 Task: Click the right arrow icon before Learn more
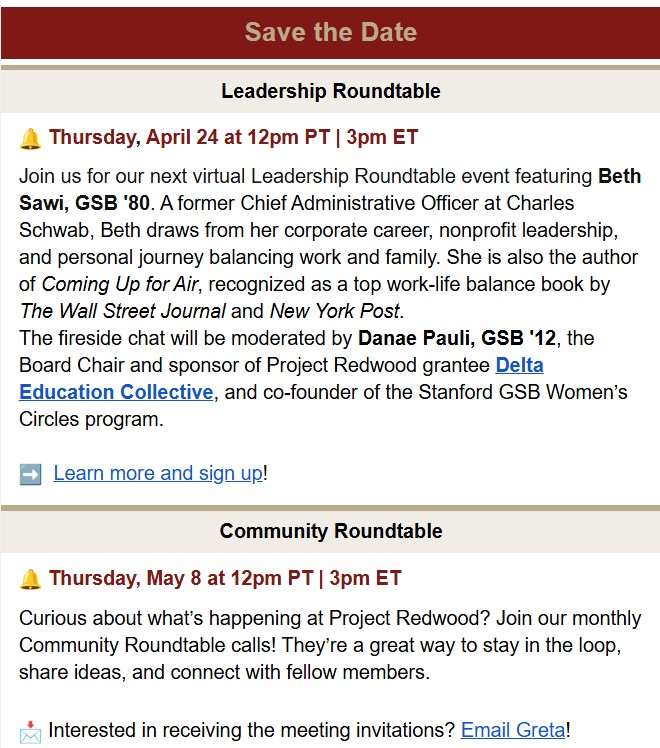[x=30, y=474]
